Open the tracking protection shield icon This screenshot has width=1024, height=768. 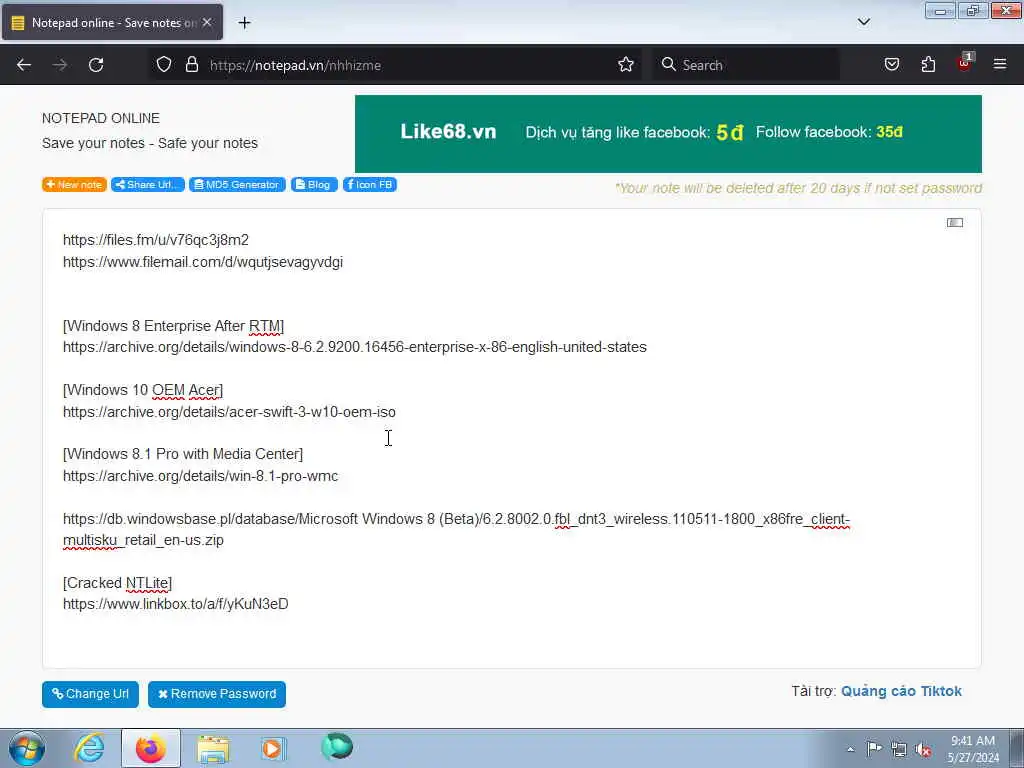click(164, 65)
